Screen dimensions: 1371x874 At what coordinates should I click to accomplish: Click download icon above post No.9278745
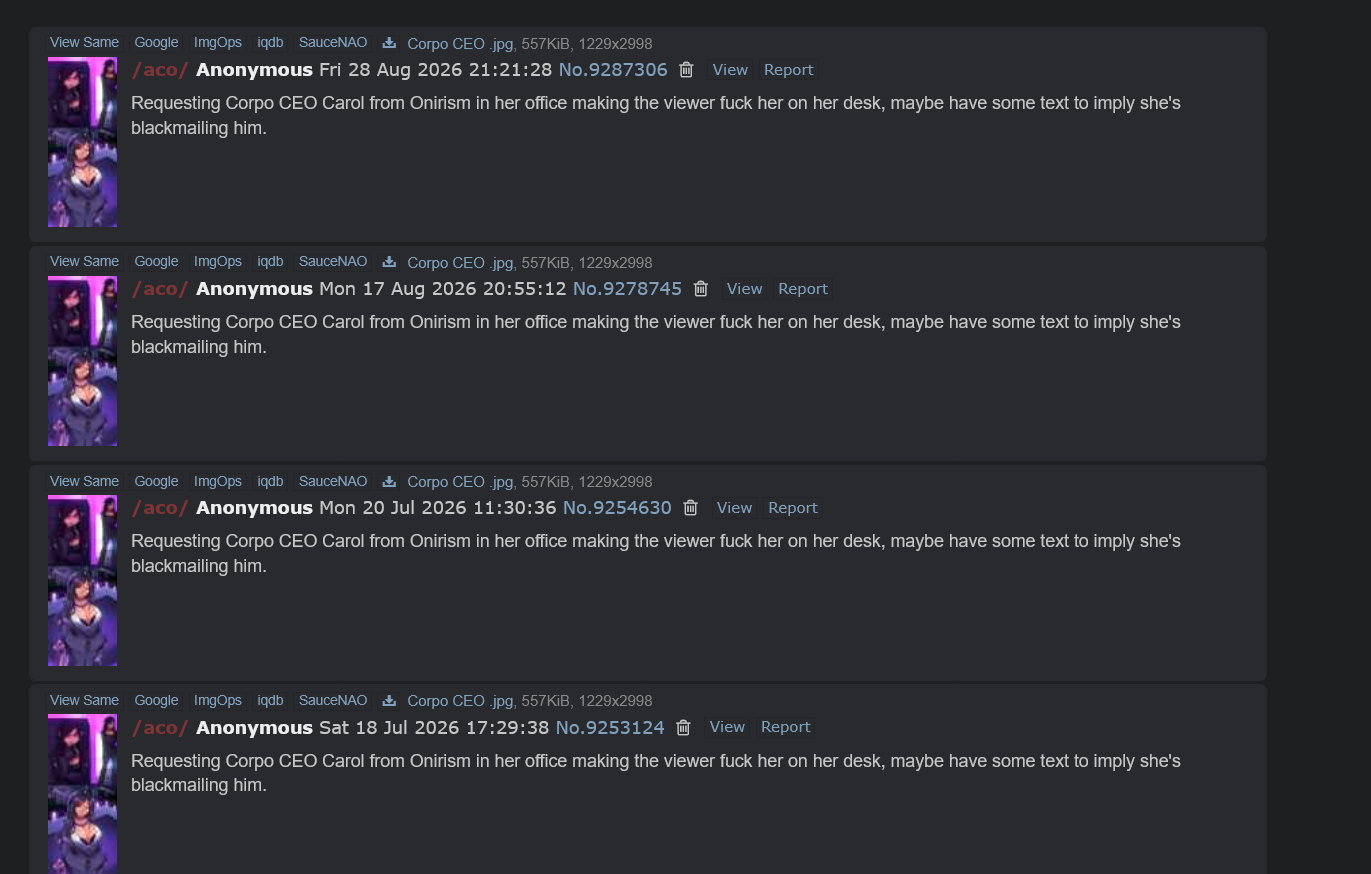pos(389,262)
